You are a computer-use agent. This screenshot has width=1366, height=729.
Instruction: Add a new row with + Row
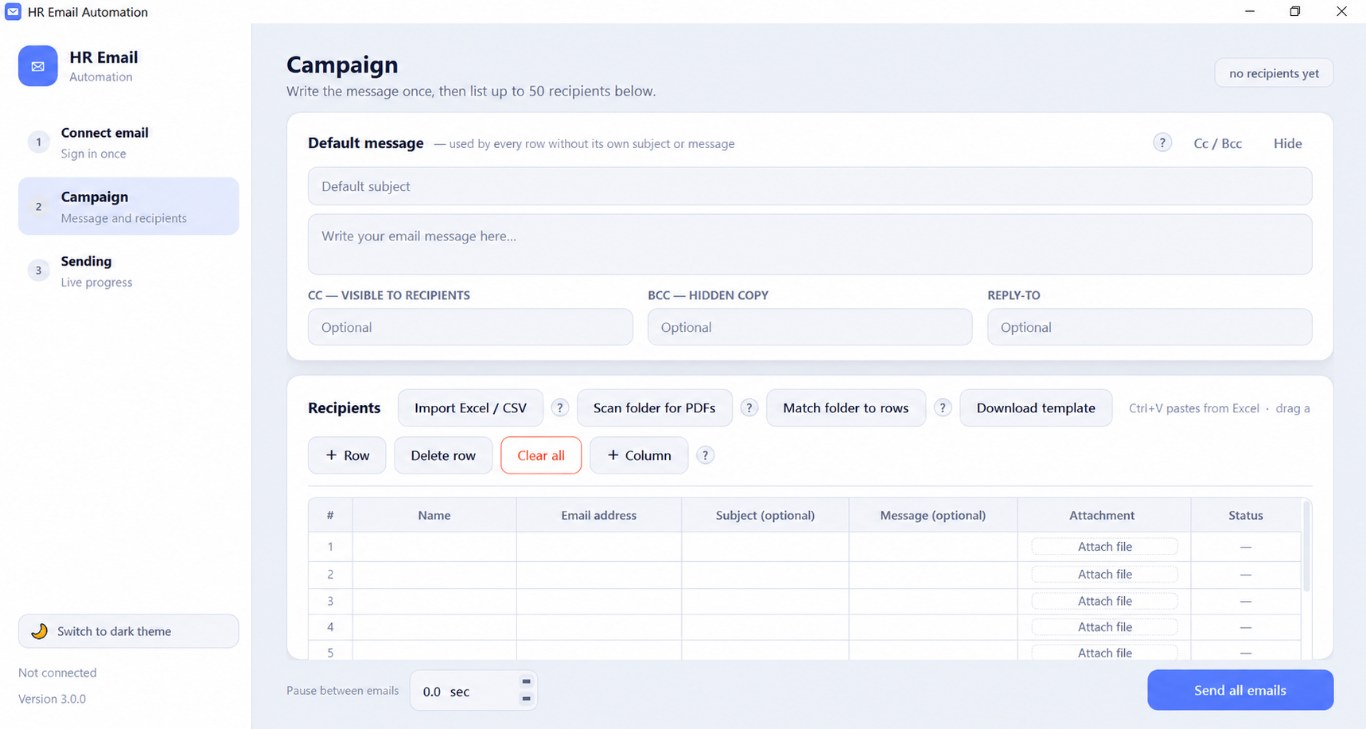(x=347, y=455)
